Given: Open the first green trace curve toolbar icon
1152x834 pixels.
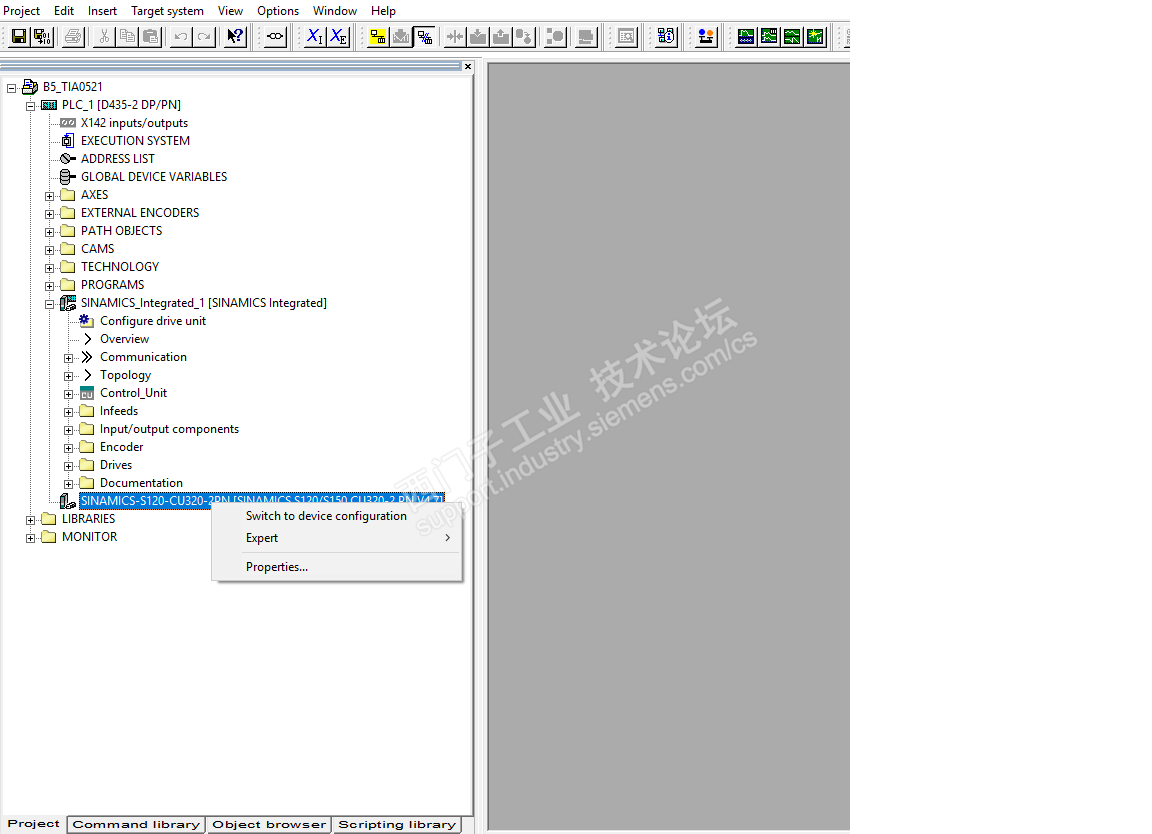Looking at the screenshot, I should (746, 36).
